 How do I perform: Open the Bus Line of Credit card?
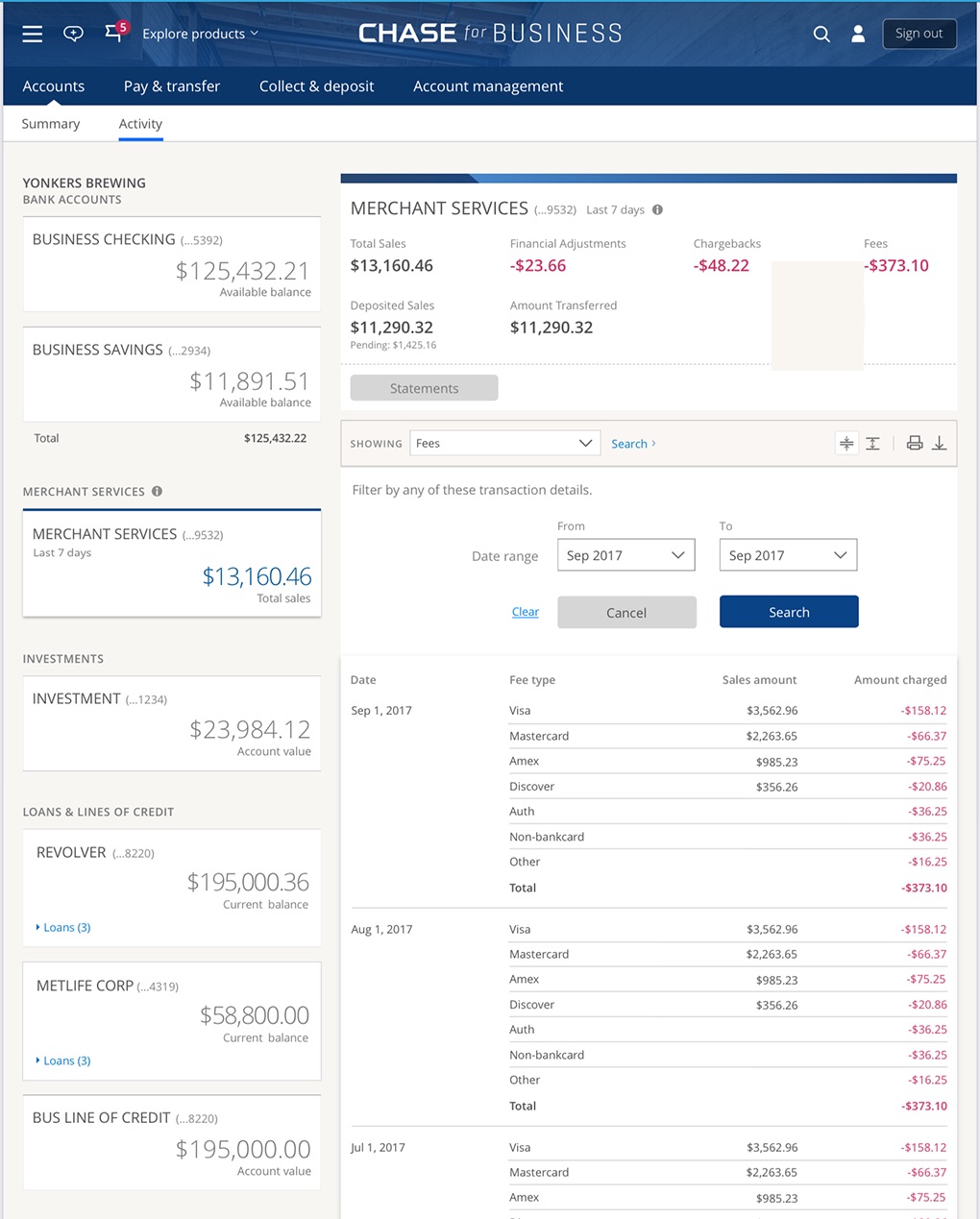(x=172, y=1142)
